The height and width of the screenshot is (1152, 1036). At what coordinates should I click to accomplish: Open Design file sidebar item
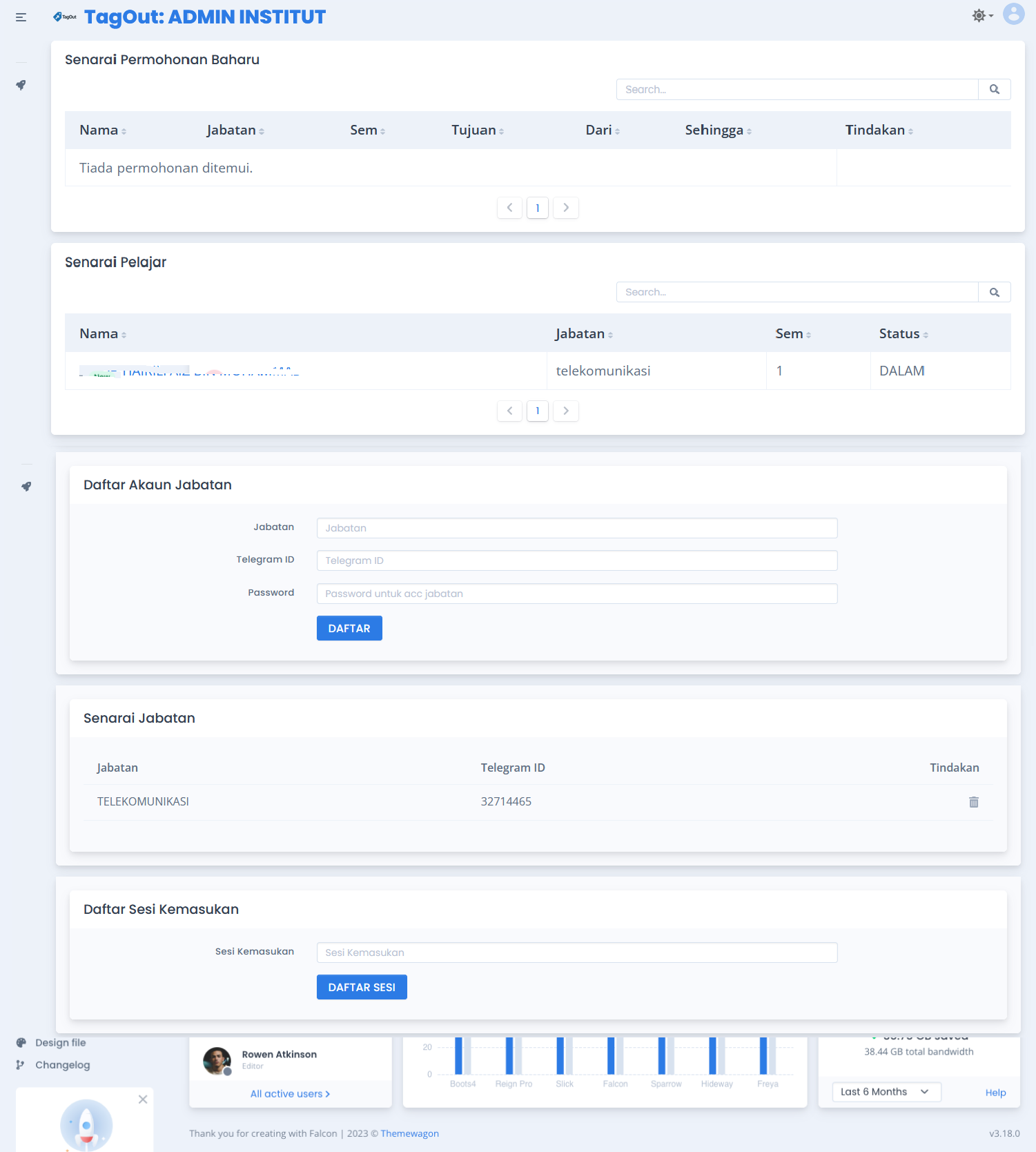coord(60,1042)
